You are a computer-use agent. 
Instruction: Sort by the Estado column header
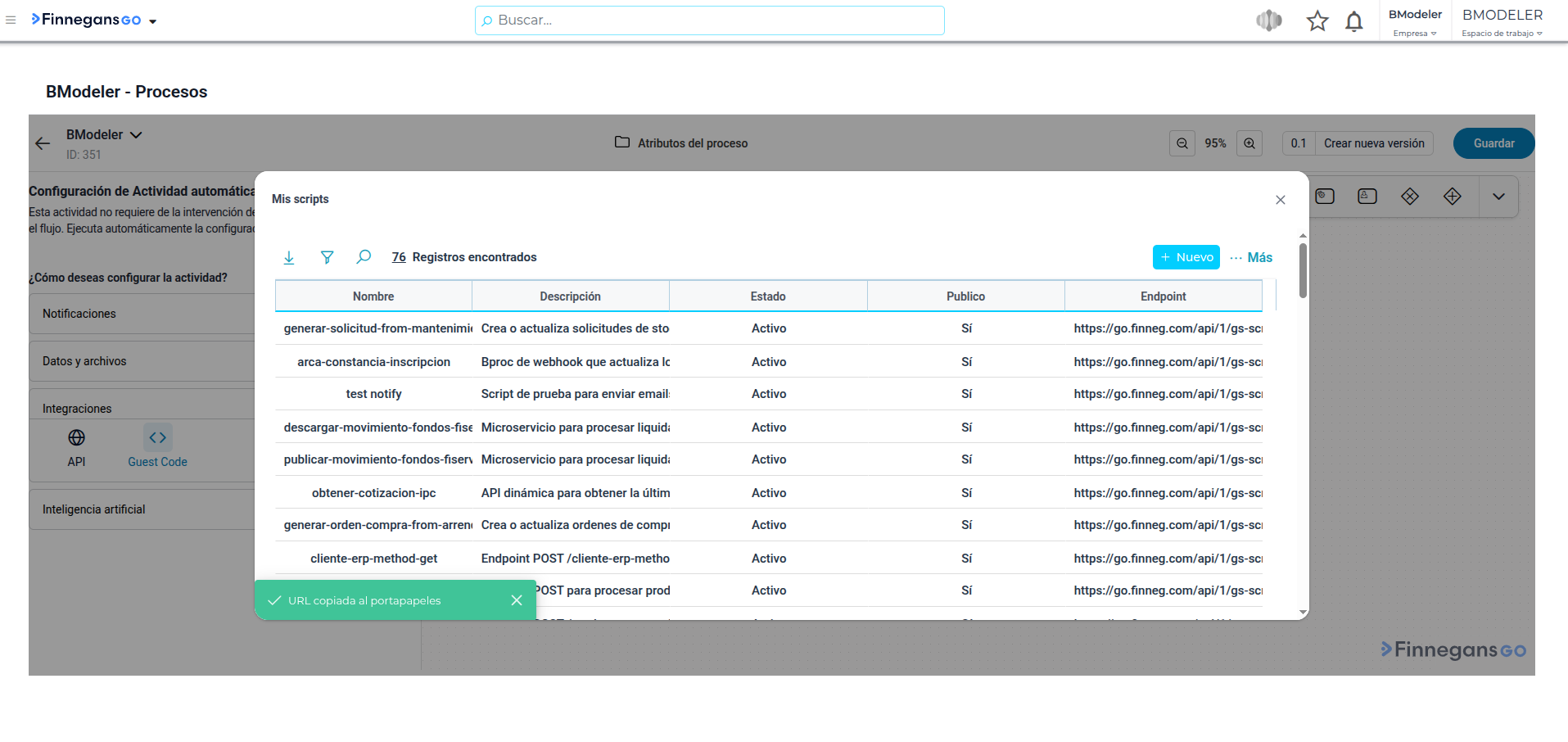[768, 296]
